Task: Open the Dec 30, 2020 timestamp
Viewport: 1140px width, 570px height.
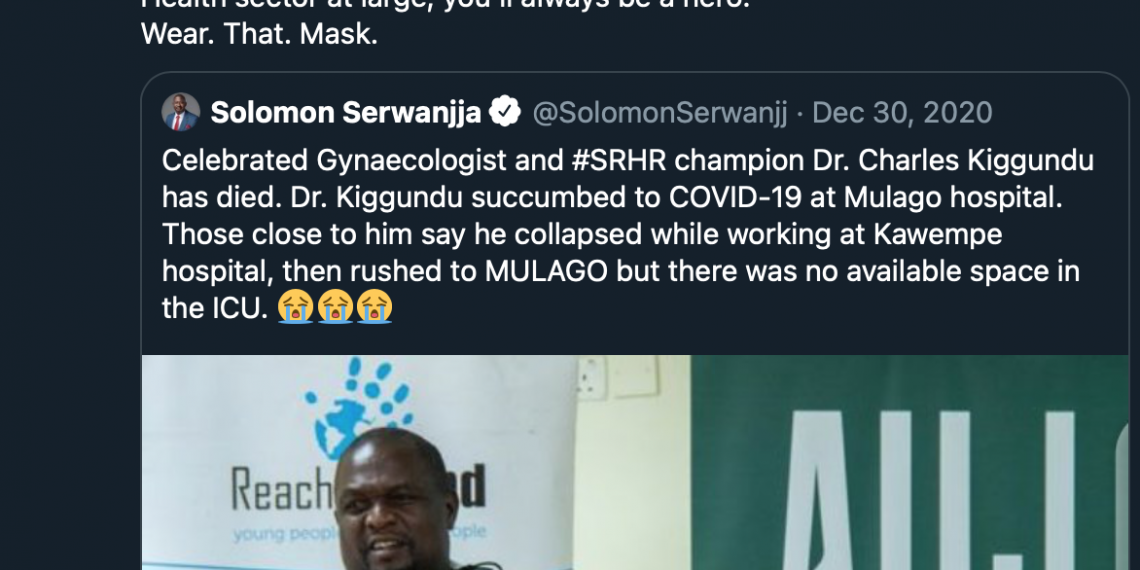Action: (x=902, y=112)
